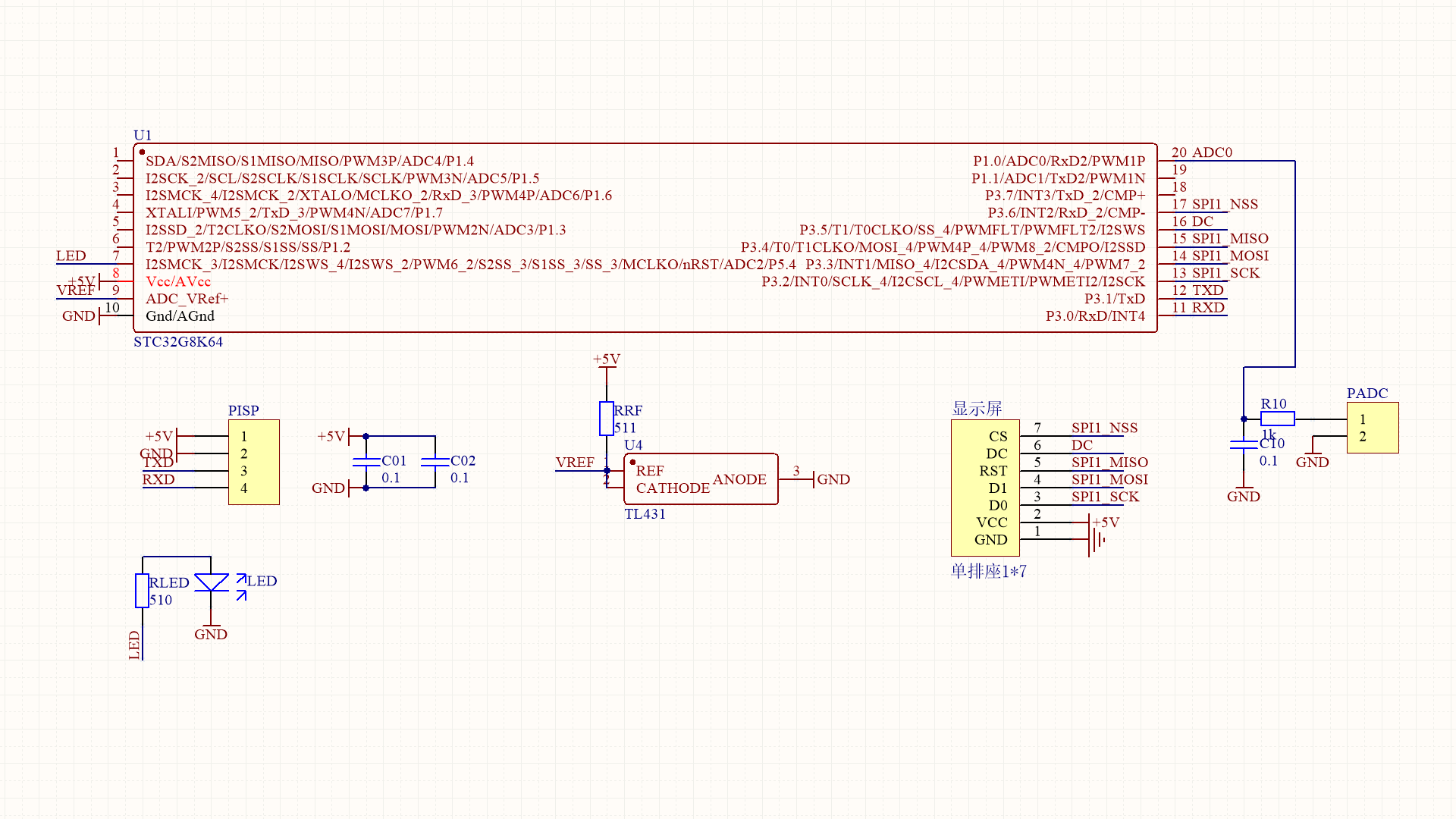The image size is (1456, 819).
Task: Click the yellow PISP header connector
Action: tap(253, 461)
